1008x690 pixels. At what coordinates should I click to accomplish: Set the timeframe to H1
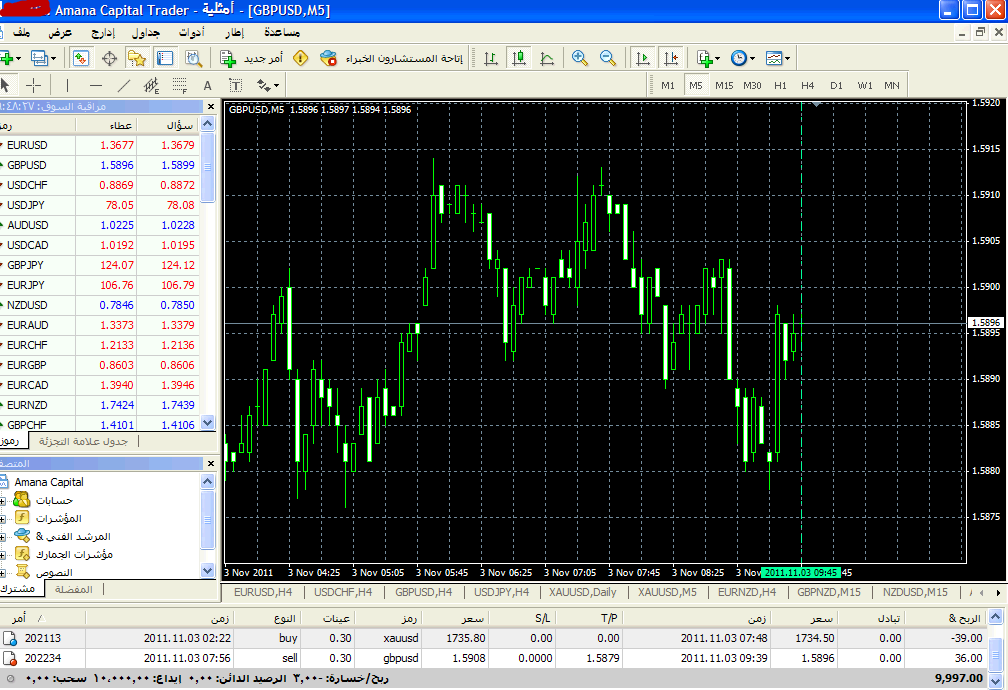pos(780,85)
